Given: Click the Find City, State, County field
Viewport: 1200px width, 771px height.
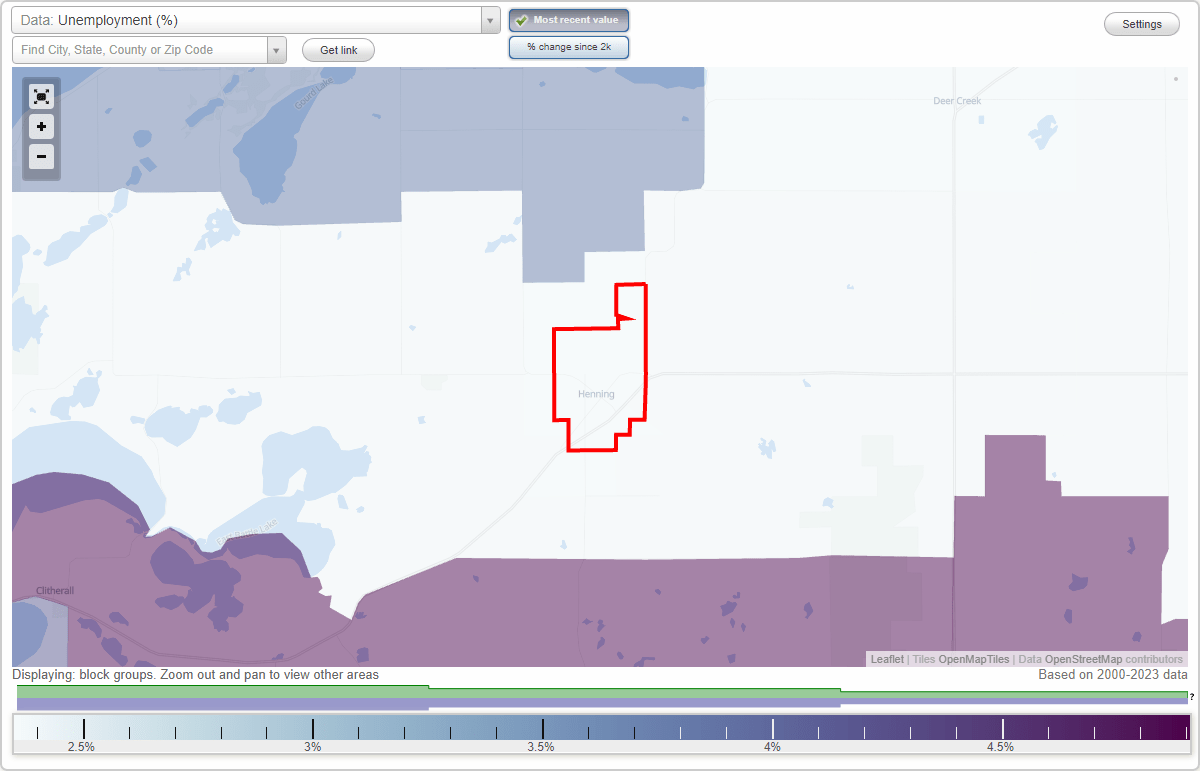Looking at the screenshot, I should pyautogui.click(x=140, y=50).
